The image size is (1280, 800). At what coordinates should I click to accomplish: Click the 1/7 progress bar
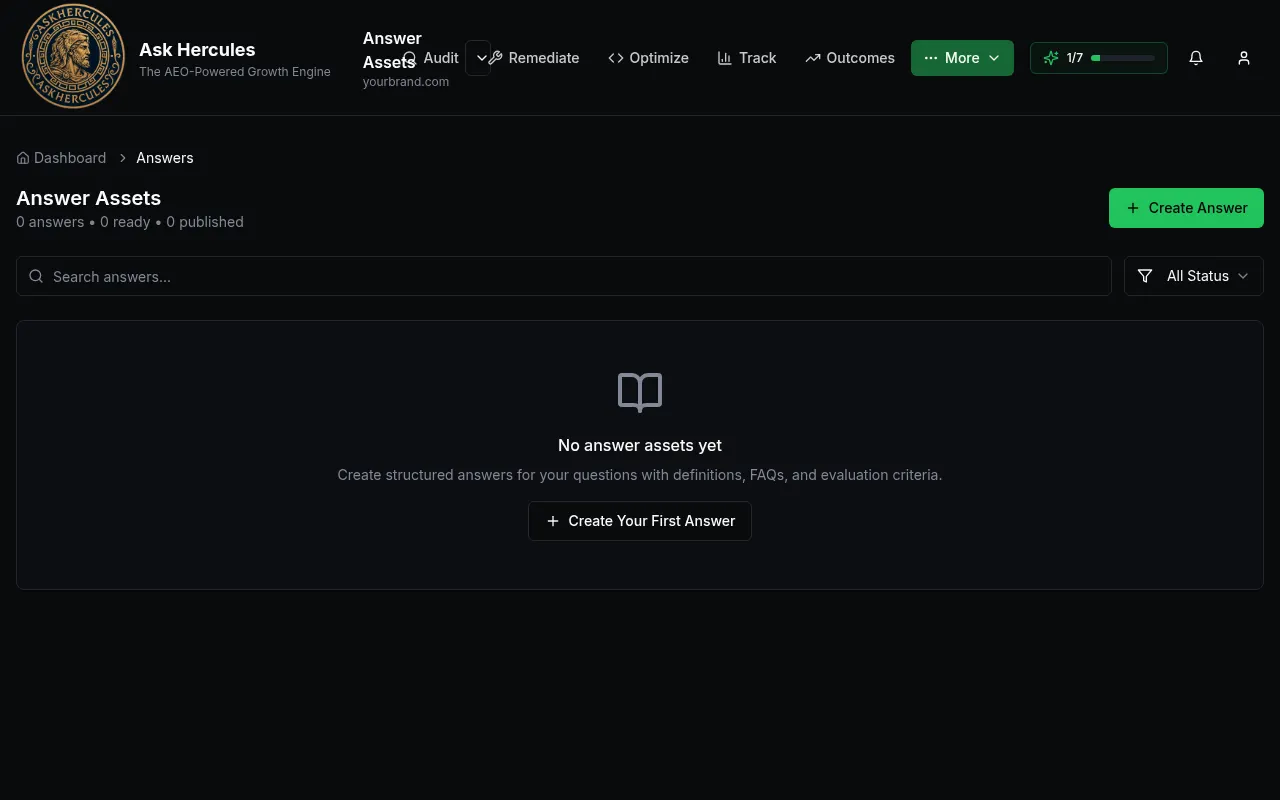pyautogui.click(x=1123, y=58)
